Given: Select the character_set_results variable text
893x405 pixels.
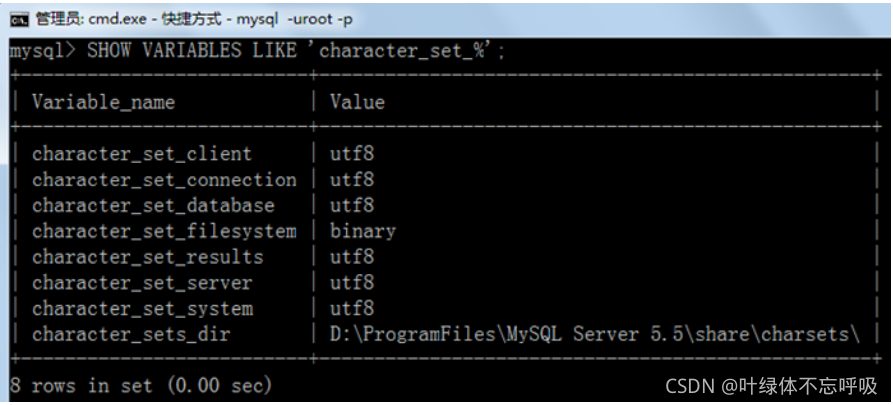Looking at the screenshot, I should click(148, 257).
